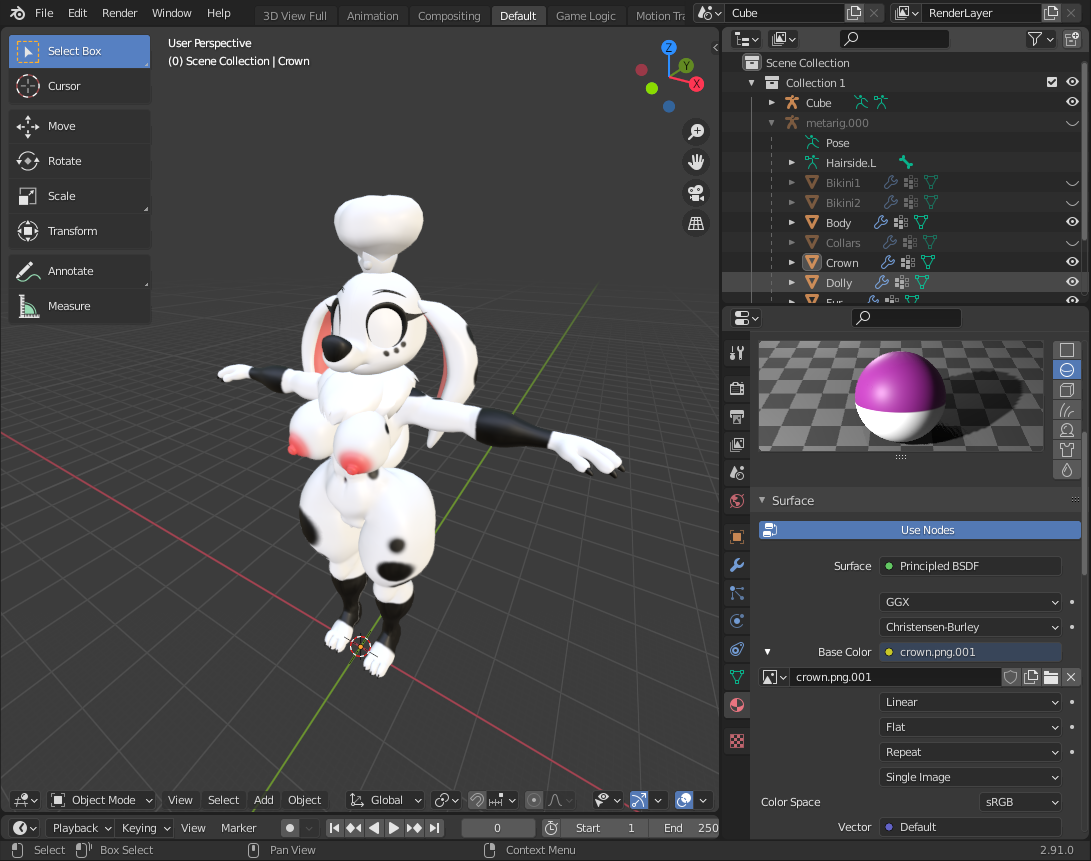Collapse the Surface panel
This screenshot has height=861, width=1091.
click(x=763, y=500)
